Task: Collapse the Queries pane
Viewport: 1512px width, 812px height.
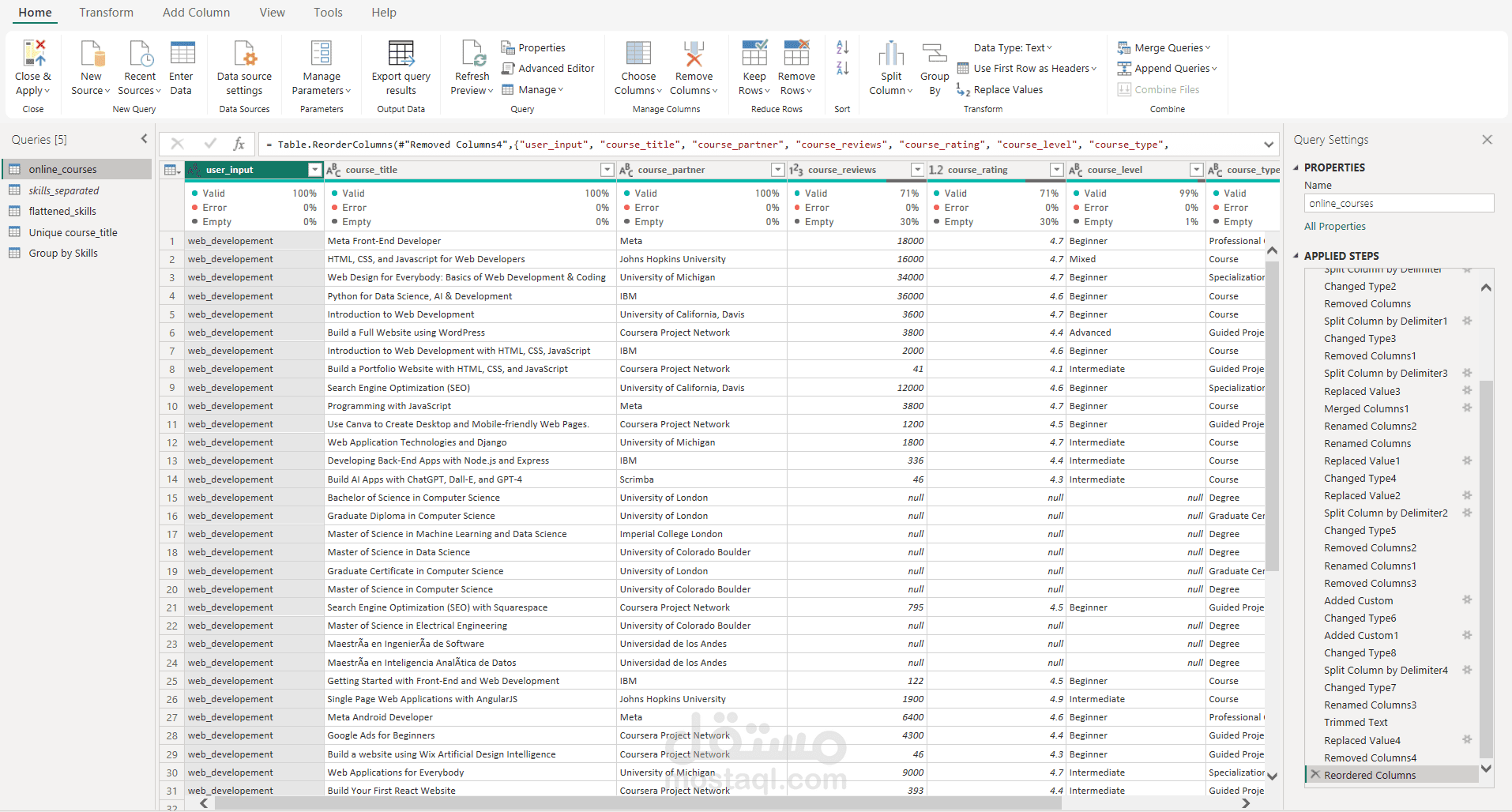Action: click(x=144, y=139)
